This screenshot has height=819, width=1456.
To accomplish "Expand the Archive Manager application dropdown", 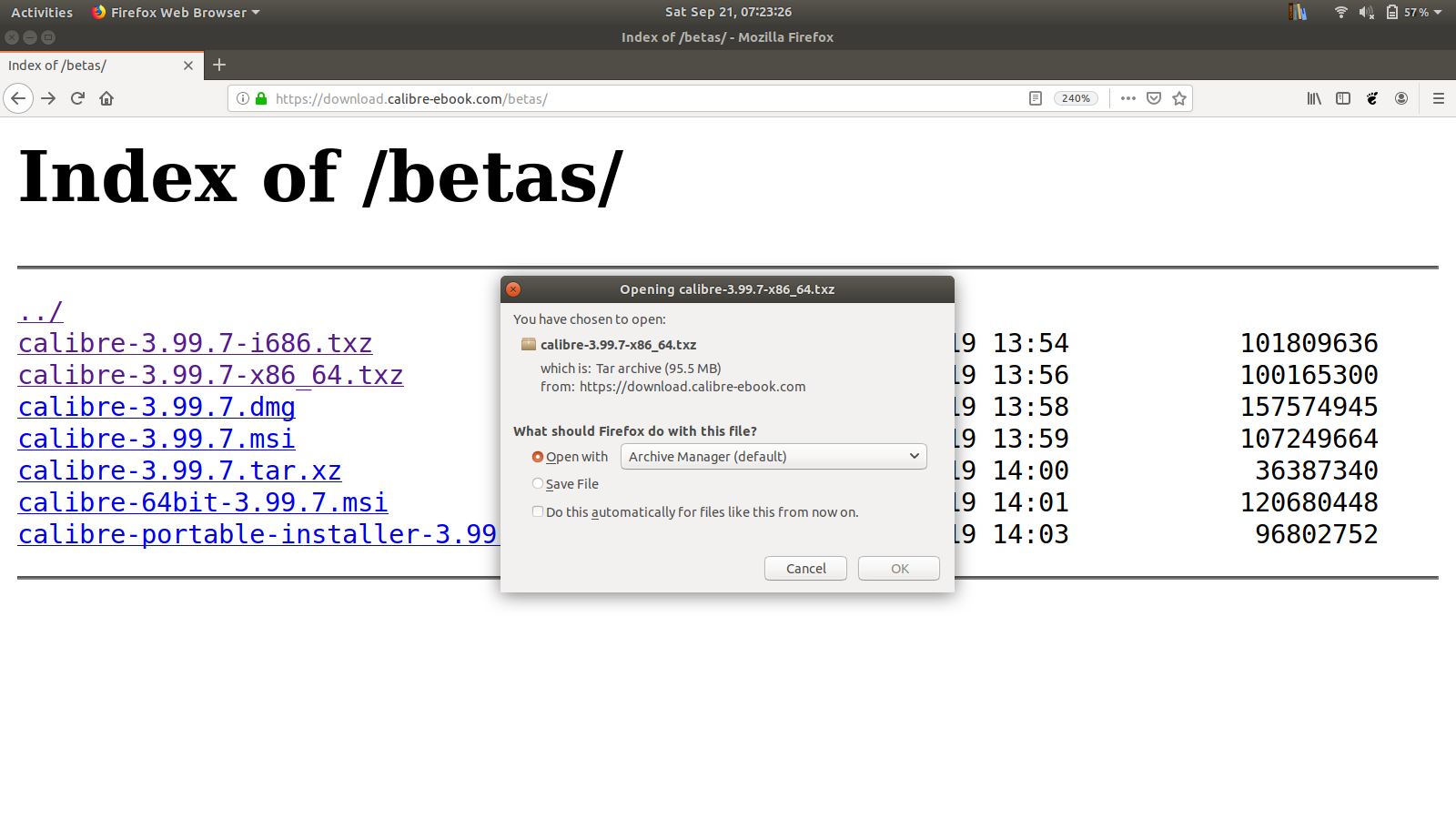I will click(x=773, y=457).
